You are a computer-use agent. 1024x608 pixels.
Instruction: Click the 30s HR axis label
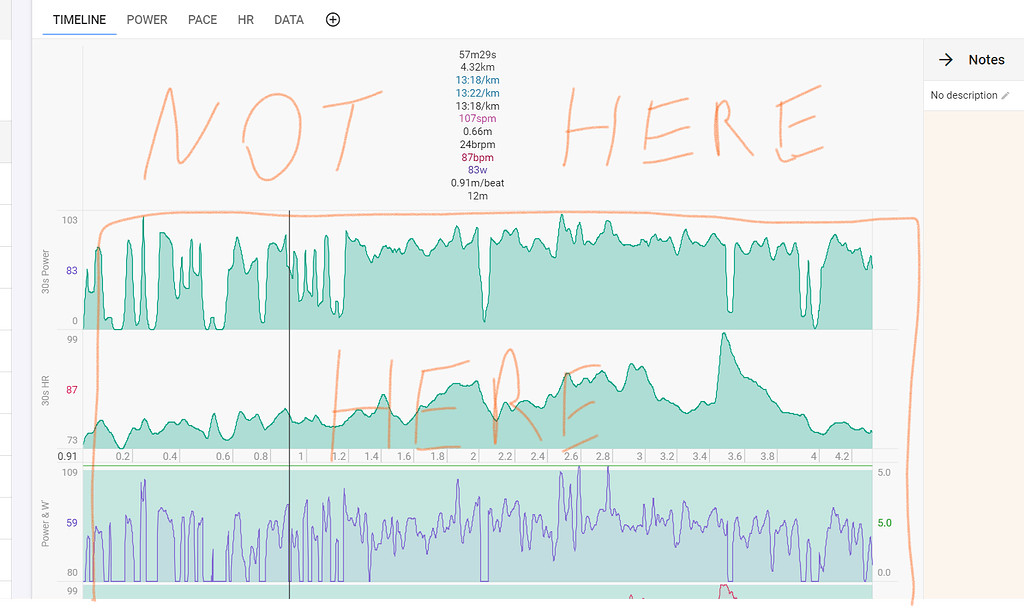pos(46,390)
